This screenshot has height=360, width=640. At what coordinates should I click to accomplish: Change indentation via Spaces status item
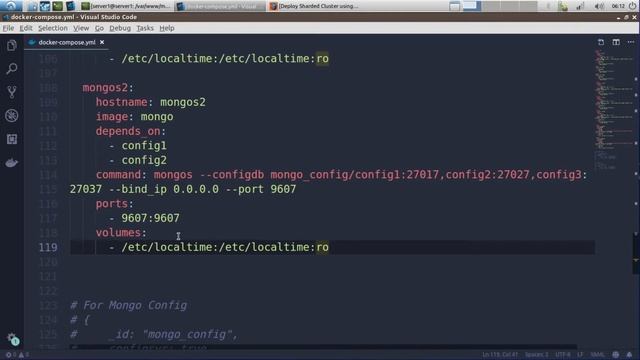[x=536, y=355]
